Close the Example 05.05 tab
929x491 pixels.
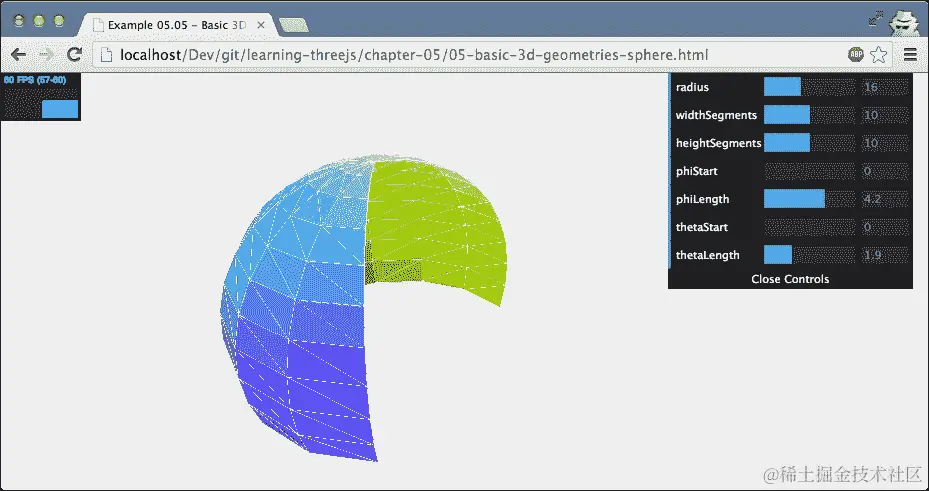point(261,25)
